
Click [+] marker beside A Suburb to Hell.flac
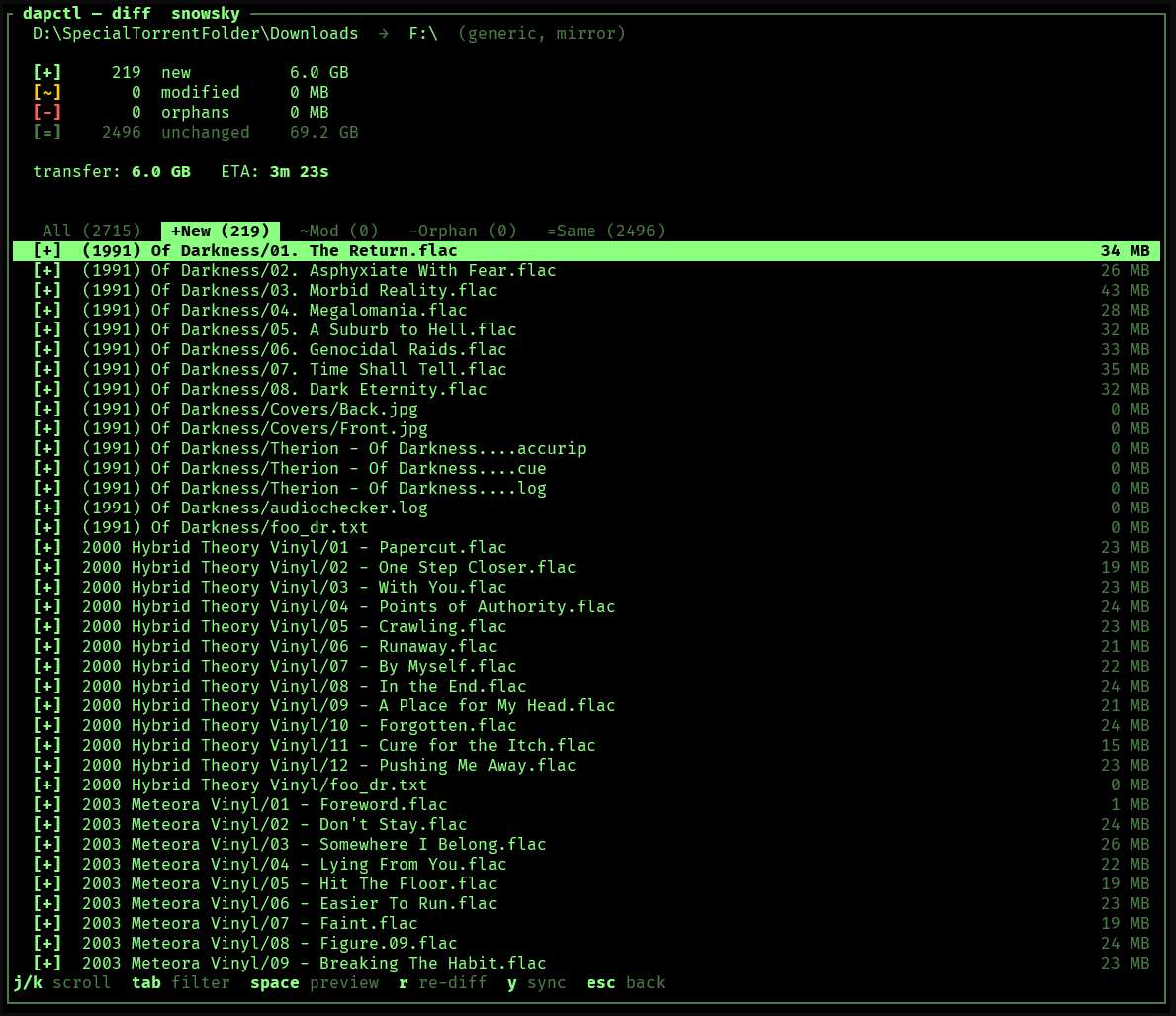coord(47,330)
